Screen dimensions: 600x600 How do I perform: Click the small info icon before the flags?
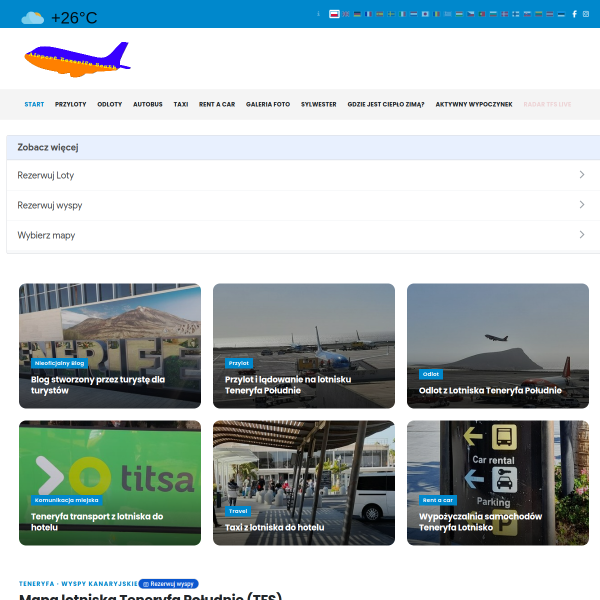pyautogui.click(x=318, y=14)
